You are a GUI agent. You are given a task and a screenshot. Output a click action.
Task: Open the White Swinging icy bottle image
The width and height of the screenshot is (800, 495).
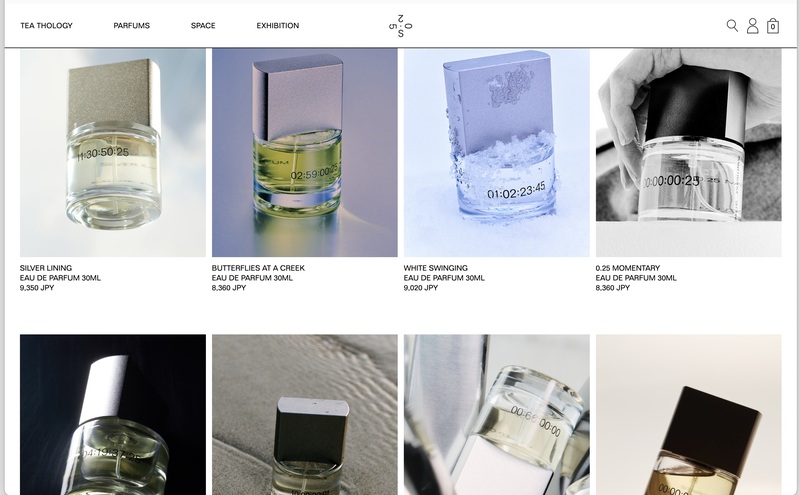click(496, 153)
